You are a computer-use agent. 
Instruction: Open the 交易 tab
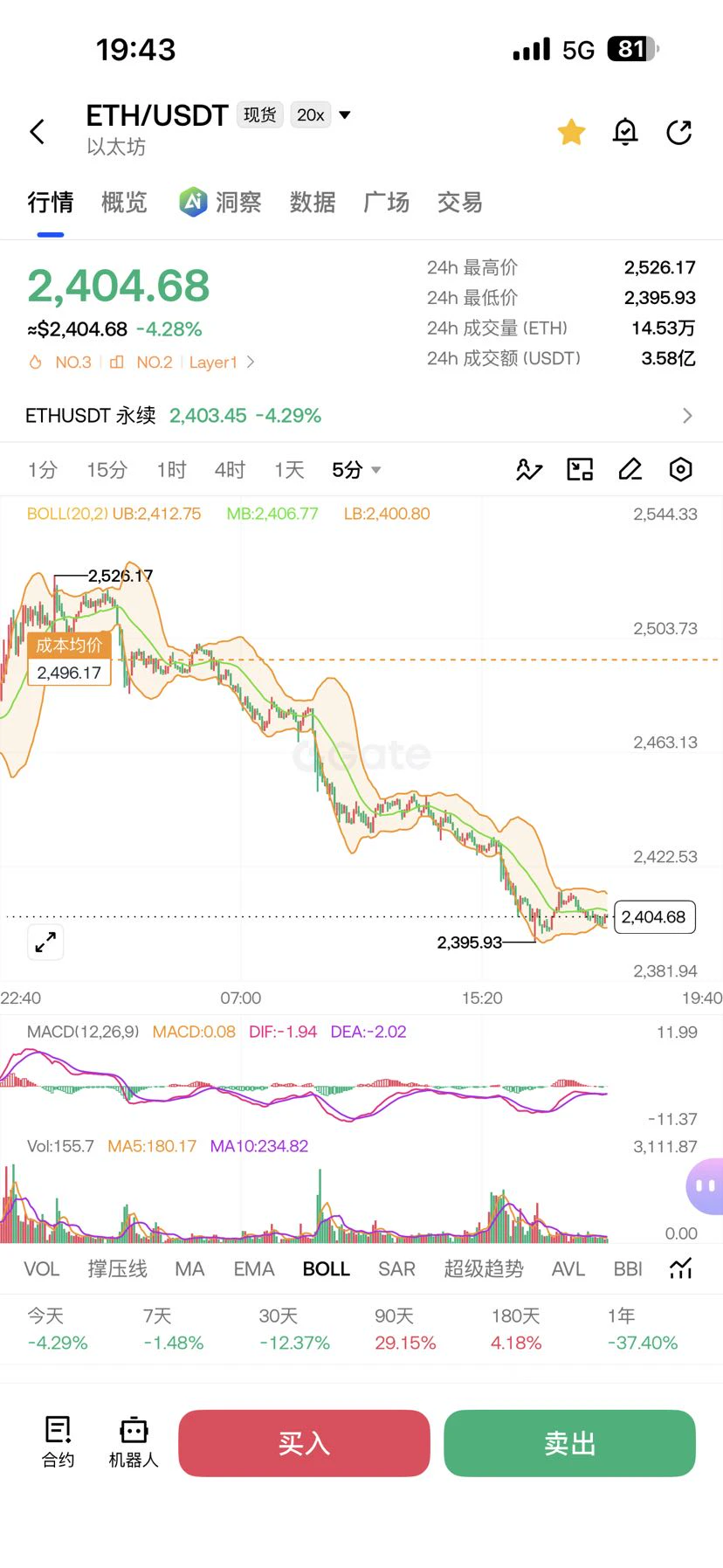[460, 203]
